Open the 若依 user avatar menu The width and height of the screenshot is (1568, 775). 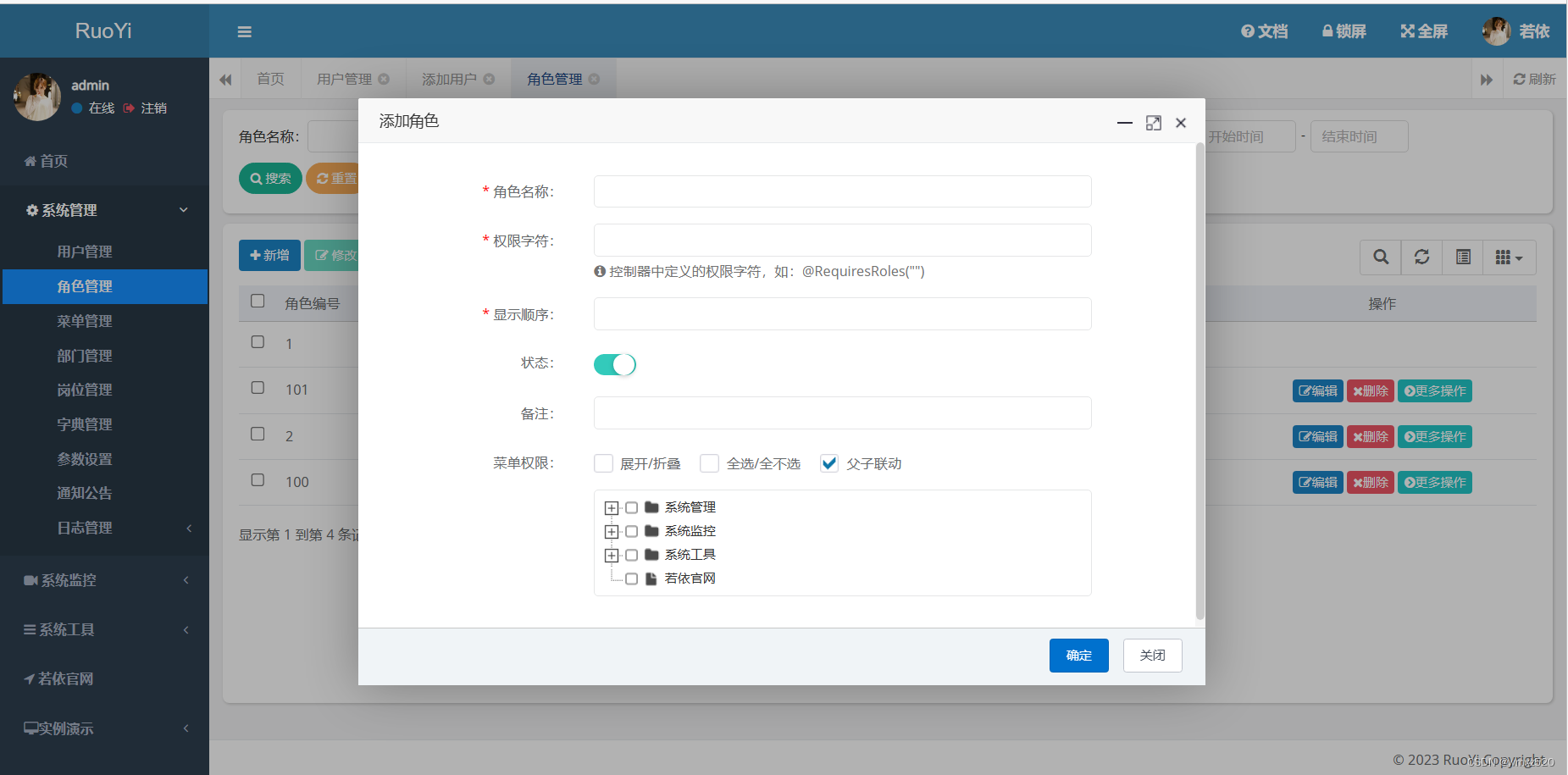[1515, 31]
